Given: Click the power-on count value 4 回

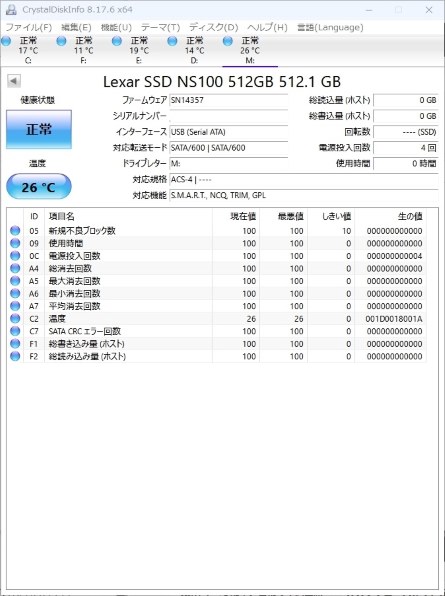Looking at the screenshot, I should (x=405, y=147).
